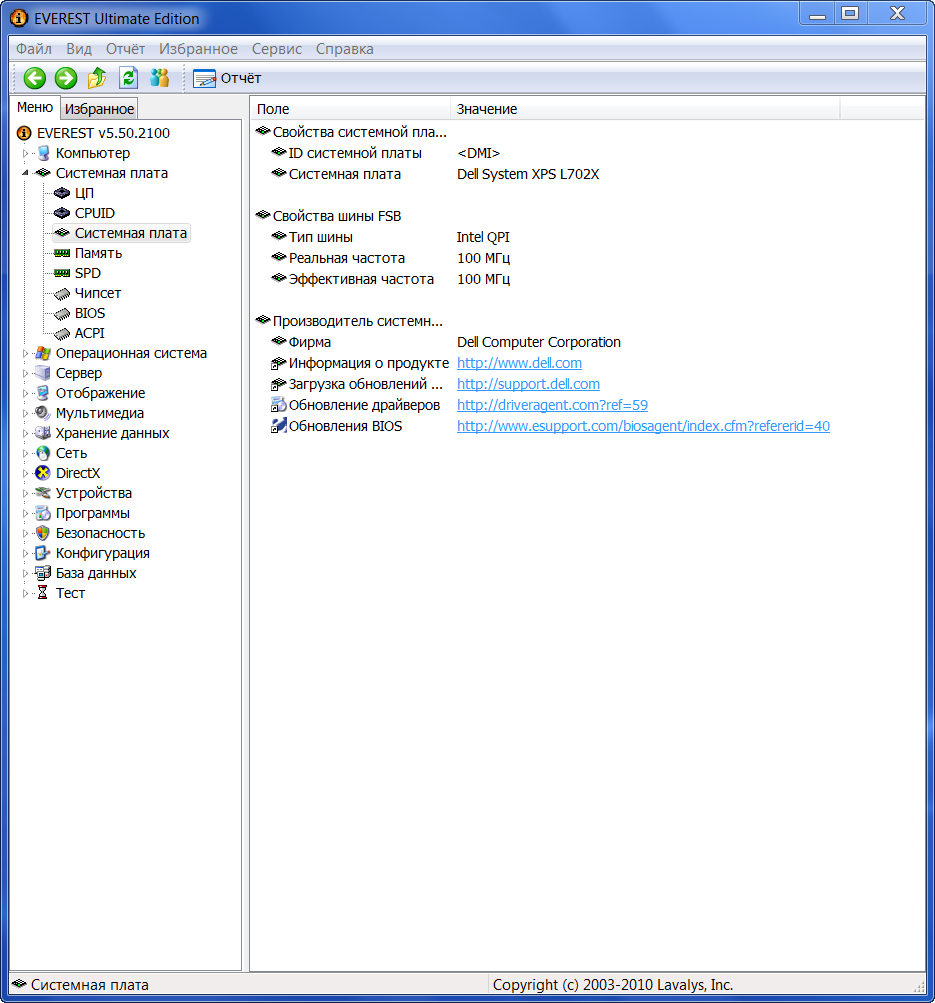Click the green Forward arrow icon
935x1003 pixels.
click(66, 78)
